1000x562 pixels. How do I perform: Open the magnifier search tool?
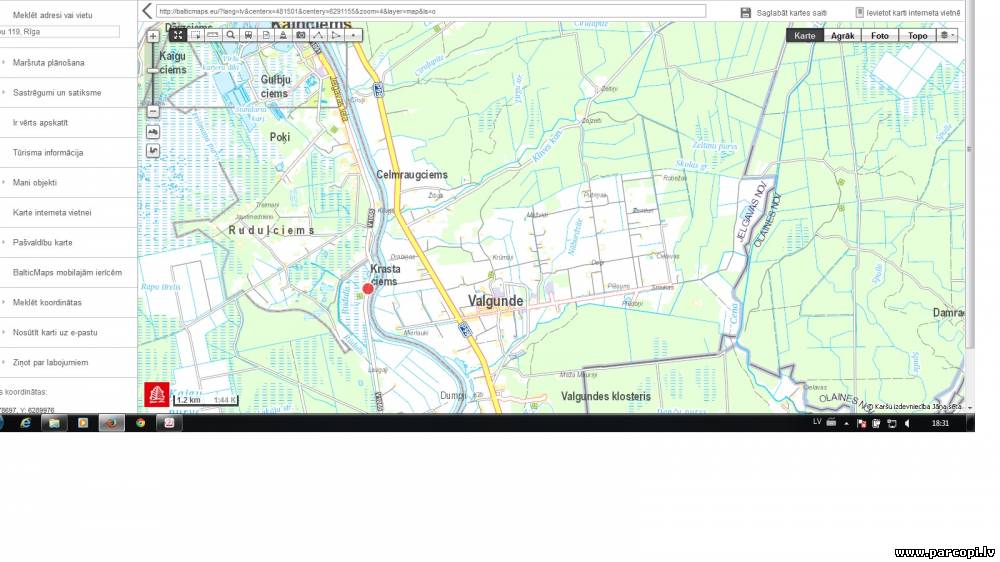tap(231, 36)
